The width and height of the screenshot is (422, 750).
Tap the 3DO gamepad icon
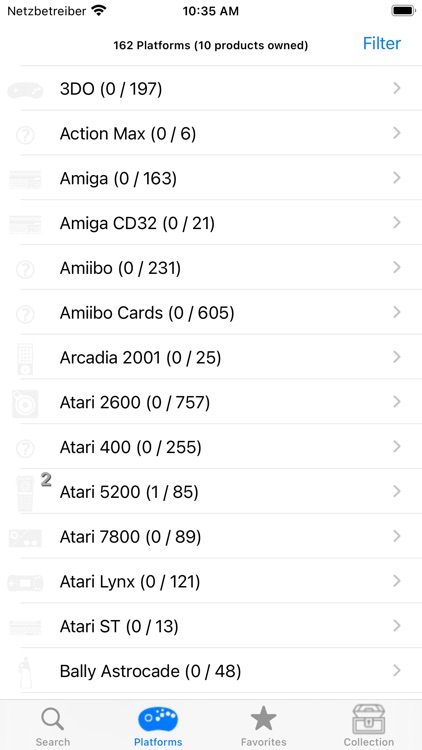click(25, 90)
